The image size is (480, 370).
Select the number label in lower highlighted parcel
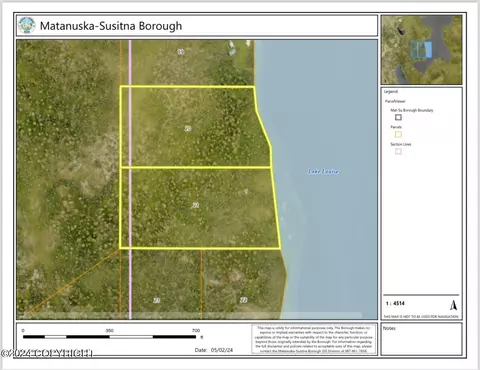(196, 205)
